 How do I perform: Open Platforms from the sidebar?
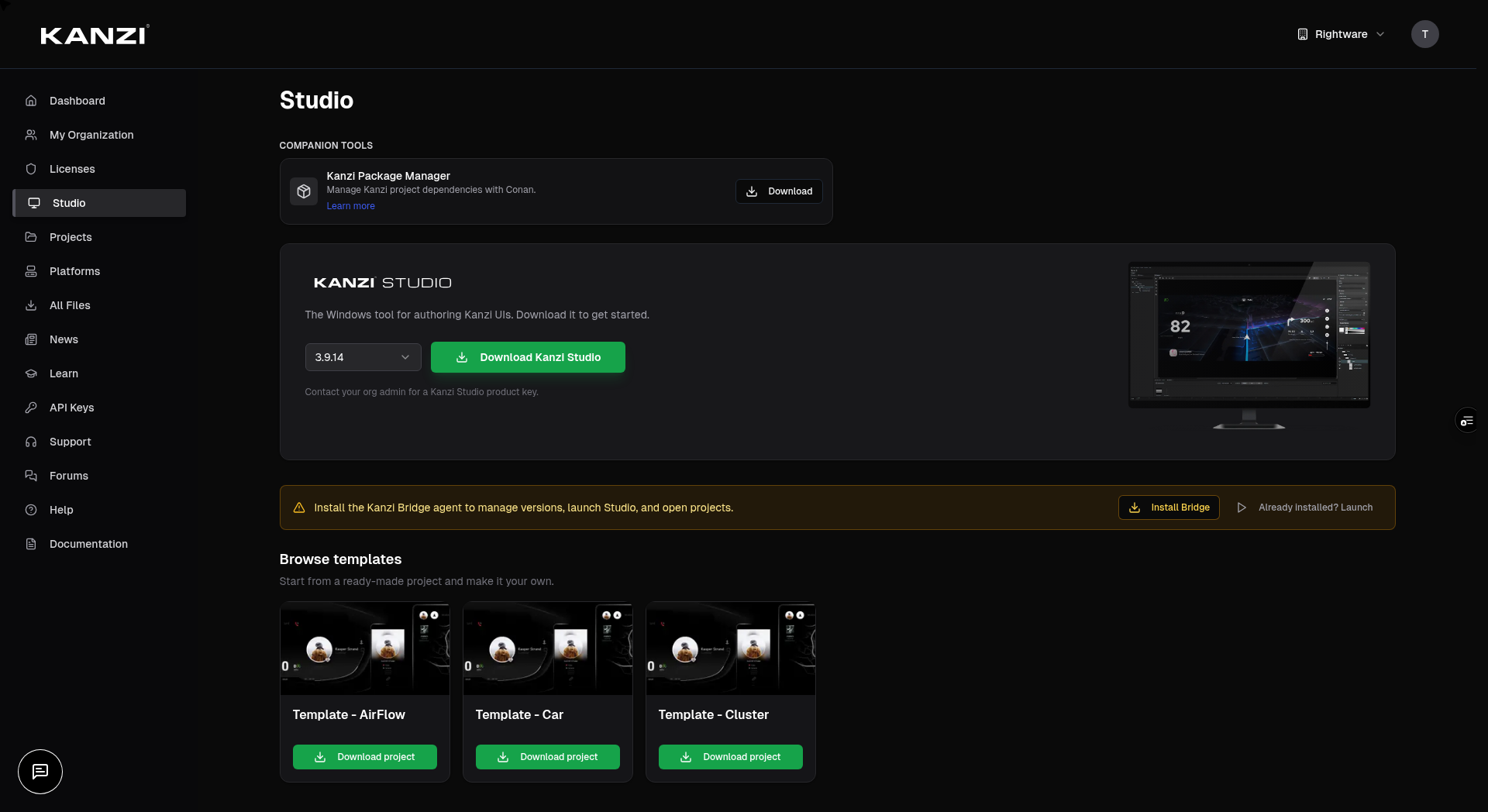pos(99,271)
